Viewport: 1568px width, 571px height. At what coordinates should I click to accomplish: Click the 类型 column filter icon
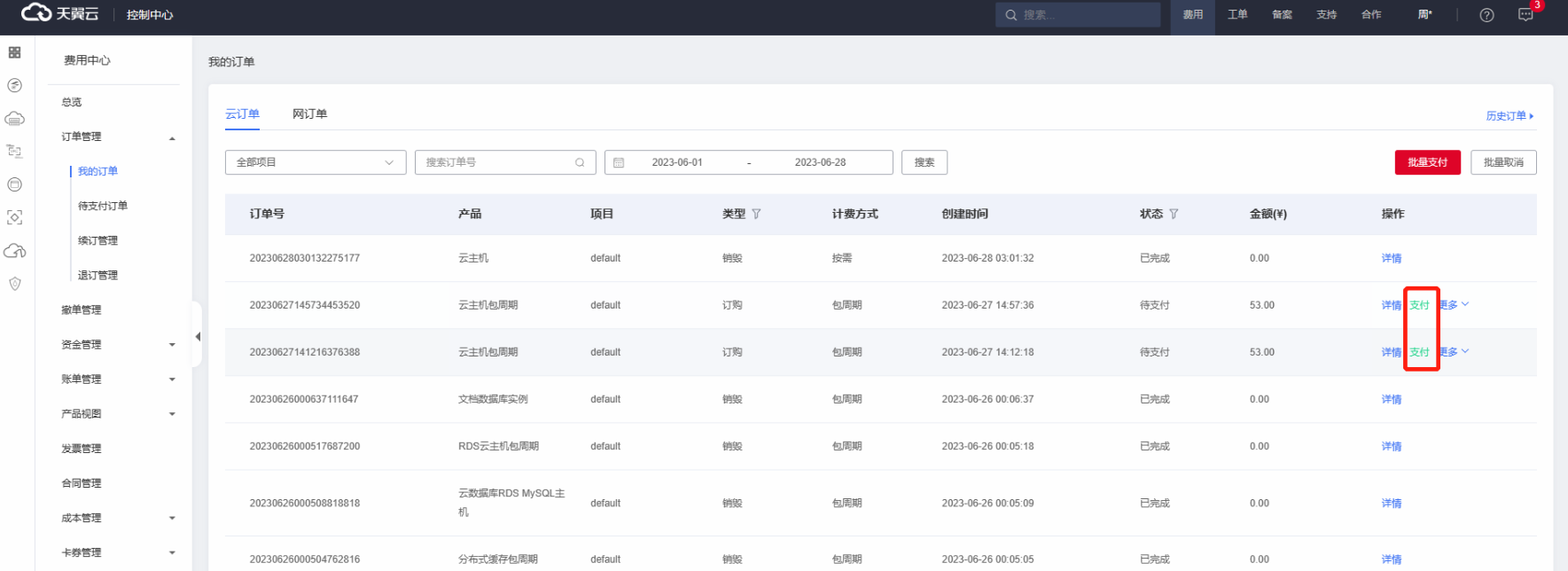click(x=756, y=214)
